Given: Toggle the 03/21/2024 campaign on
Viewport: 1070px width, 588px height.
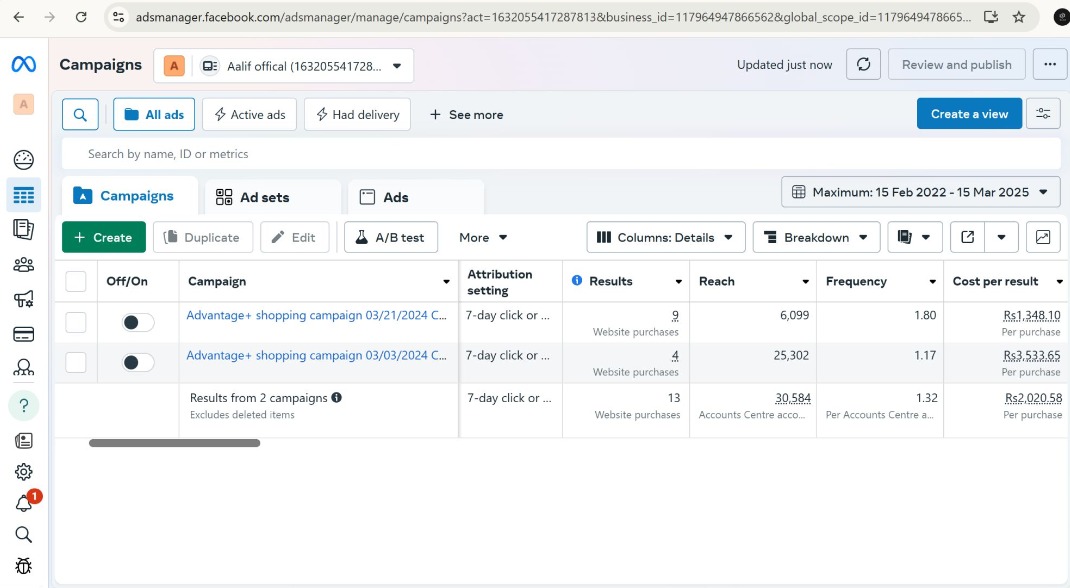Looking at the screenshot, I should [x=138, y=322].
